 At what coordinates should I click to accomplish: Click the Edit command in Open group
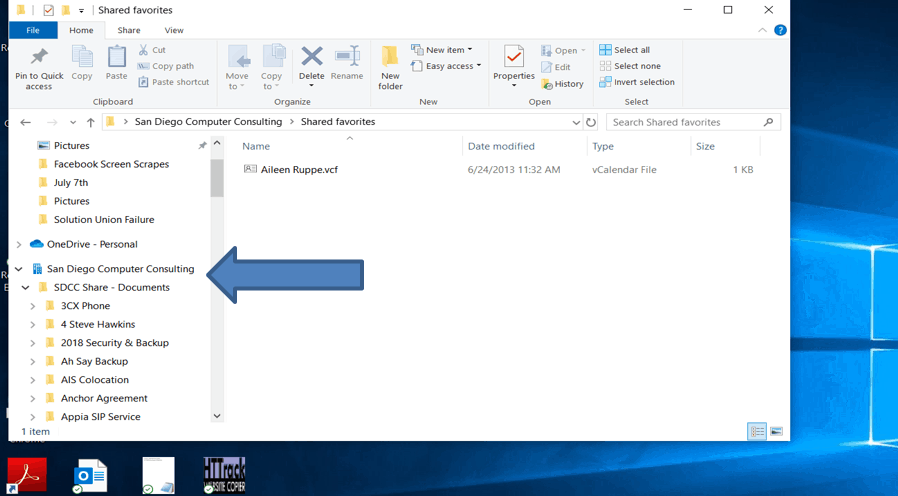pos(556,67)
